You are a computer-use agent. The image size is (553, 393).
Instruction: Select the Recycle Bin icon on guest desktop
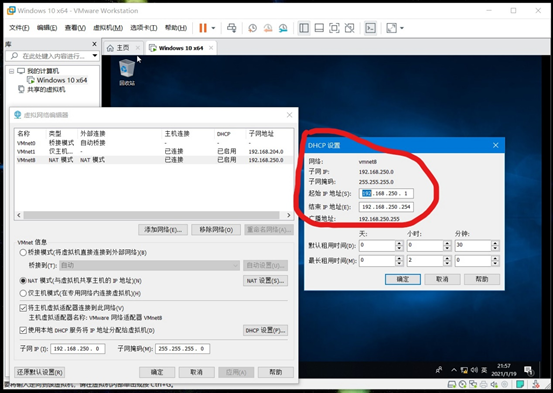127,72
